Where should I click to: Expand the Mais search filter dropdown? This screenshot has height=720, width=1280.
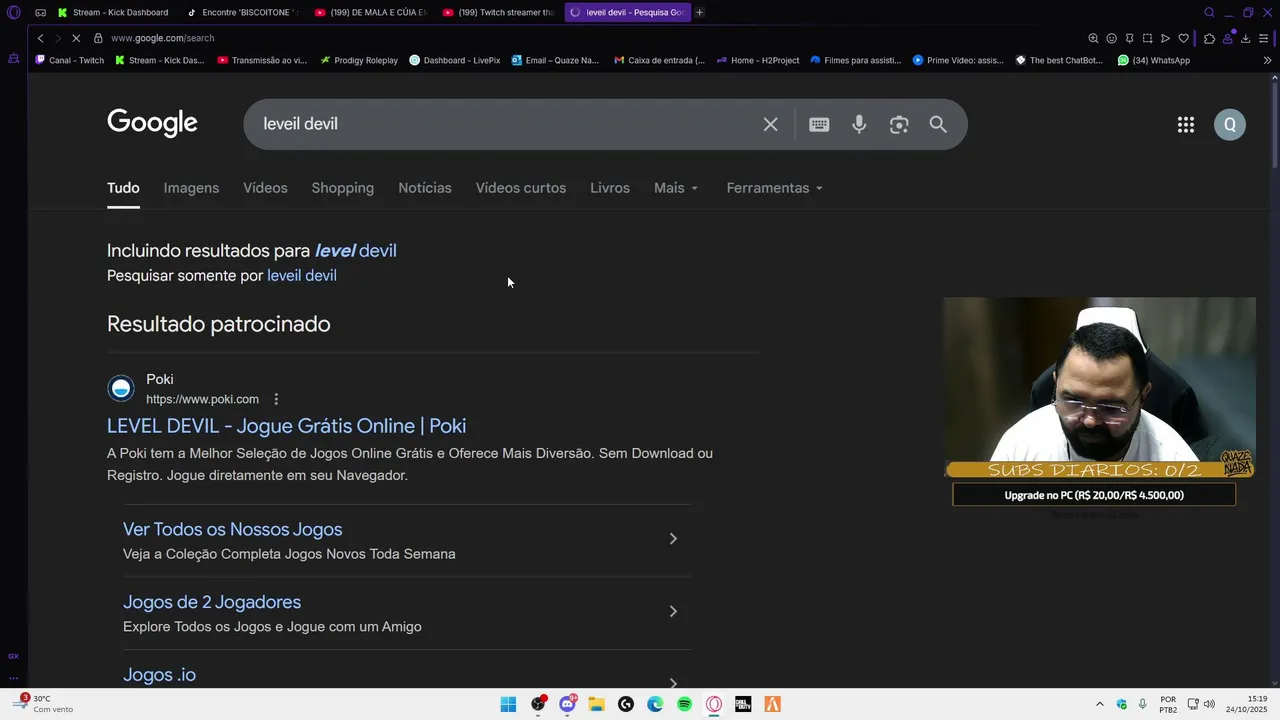[x=676, y=188]
